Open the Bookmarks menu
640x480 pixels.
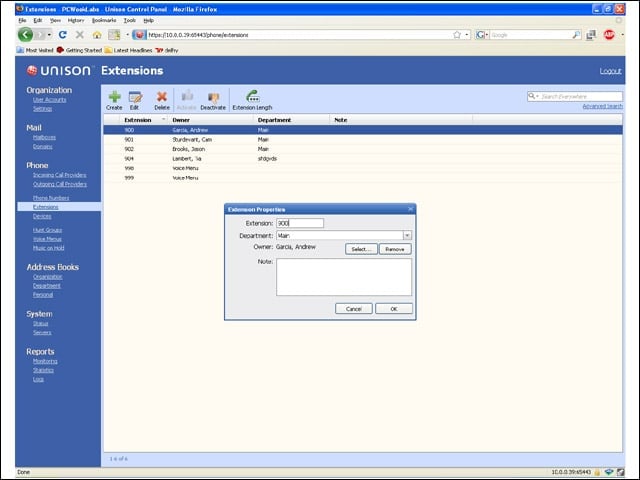(104, 20)
